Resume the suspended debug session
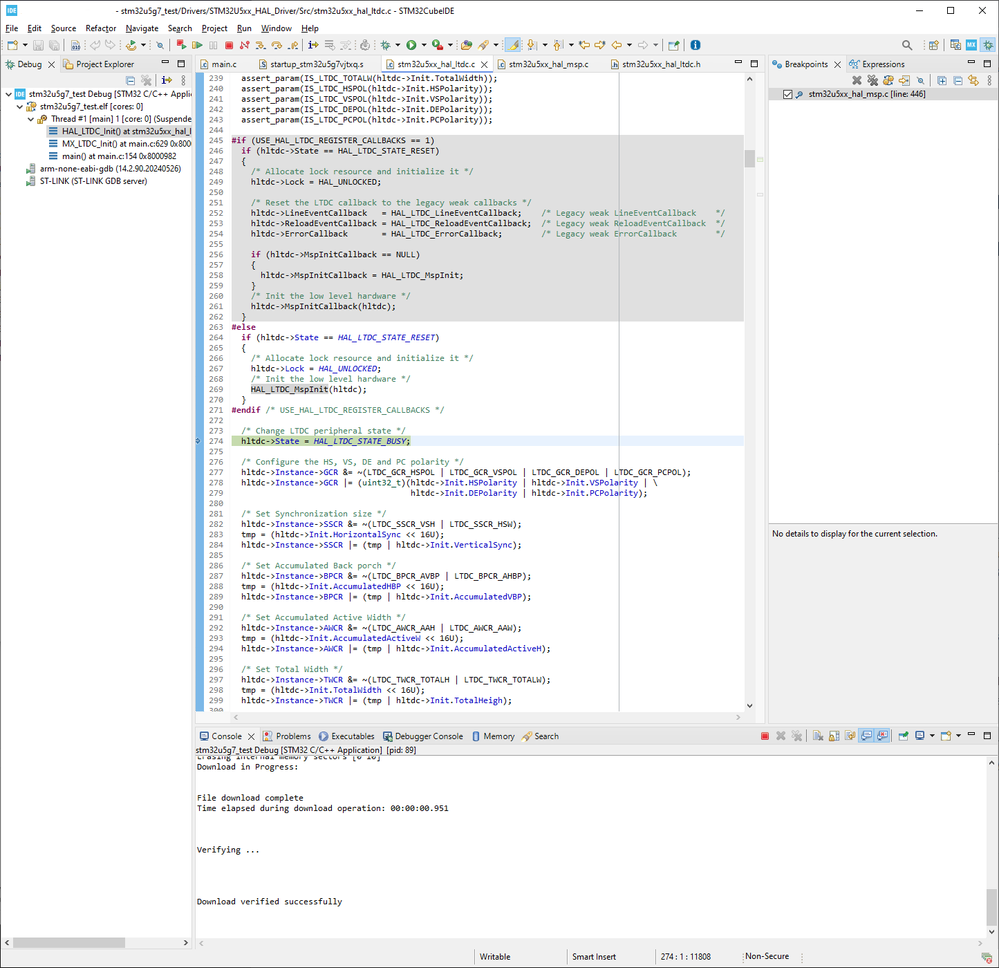The height and width of the screenshot is (968, 999). [197, 44]
